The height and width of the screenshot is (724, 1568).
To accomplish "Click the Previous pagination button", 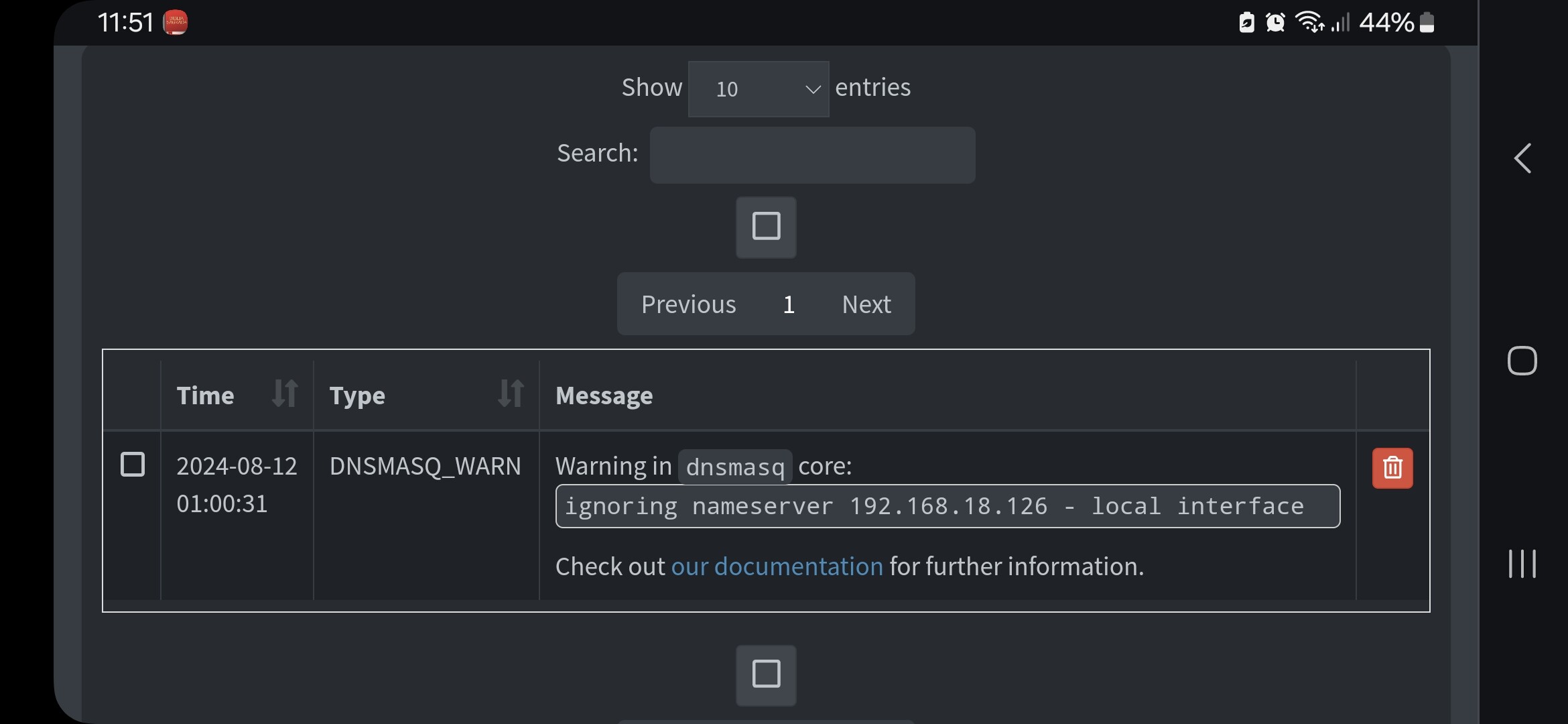I will click(688, 304).
